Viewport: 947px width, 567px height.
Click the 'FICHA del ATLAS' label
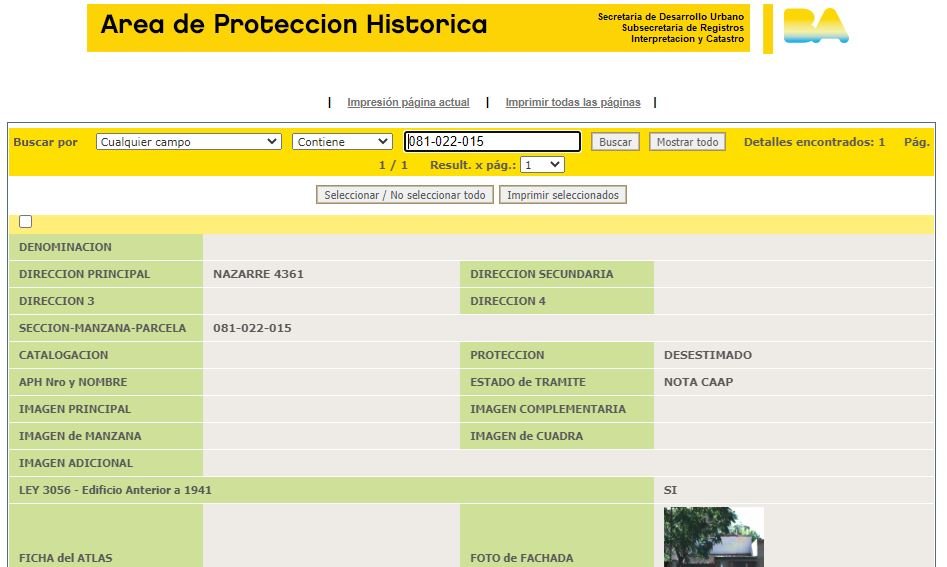[66, 558]
